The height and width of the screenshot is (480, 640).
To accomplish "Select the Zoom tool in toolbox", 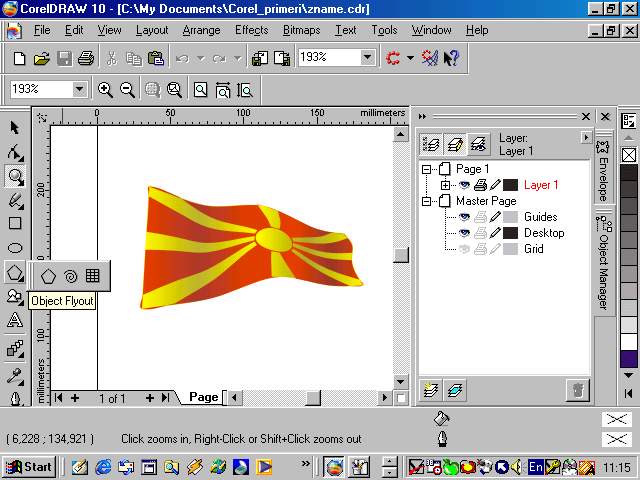I will 16,177.
